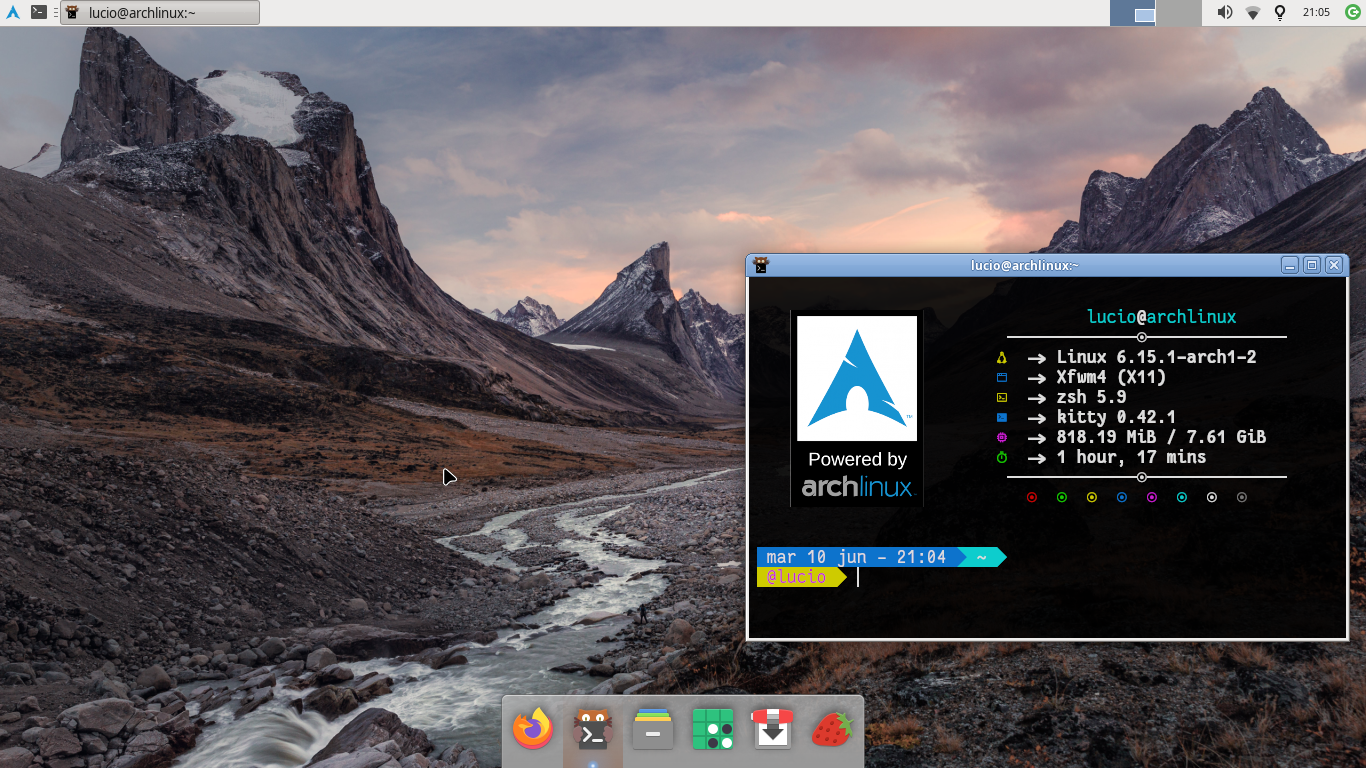The width and height of the screenshot is (1366, 768).
Task: Click the green color dot
Action: (x=1062, y=497)
